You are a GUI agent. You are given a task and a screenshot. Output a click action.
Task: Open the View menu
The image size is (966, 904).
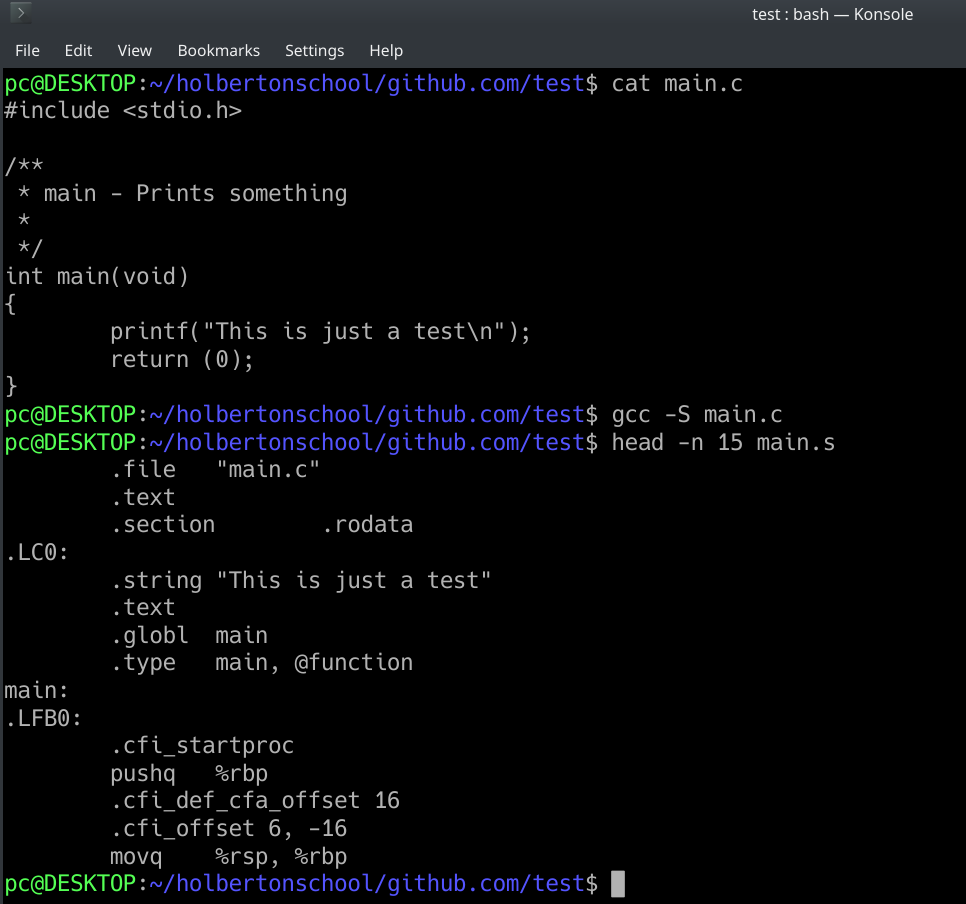134,50
